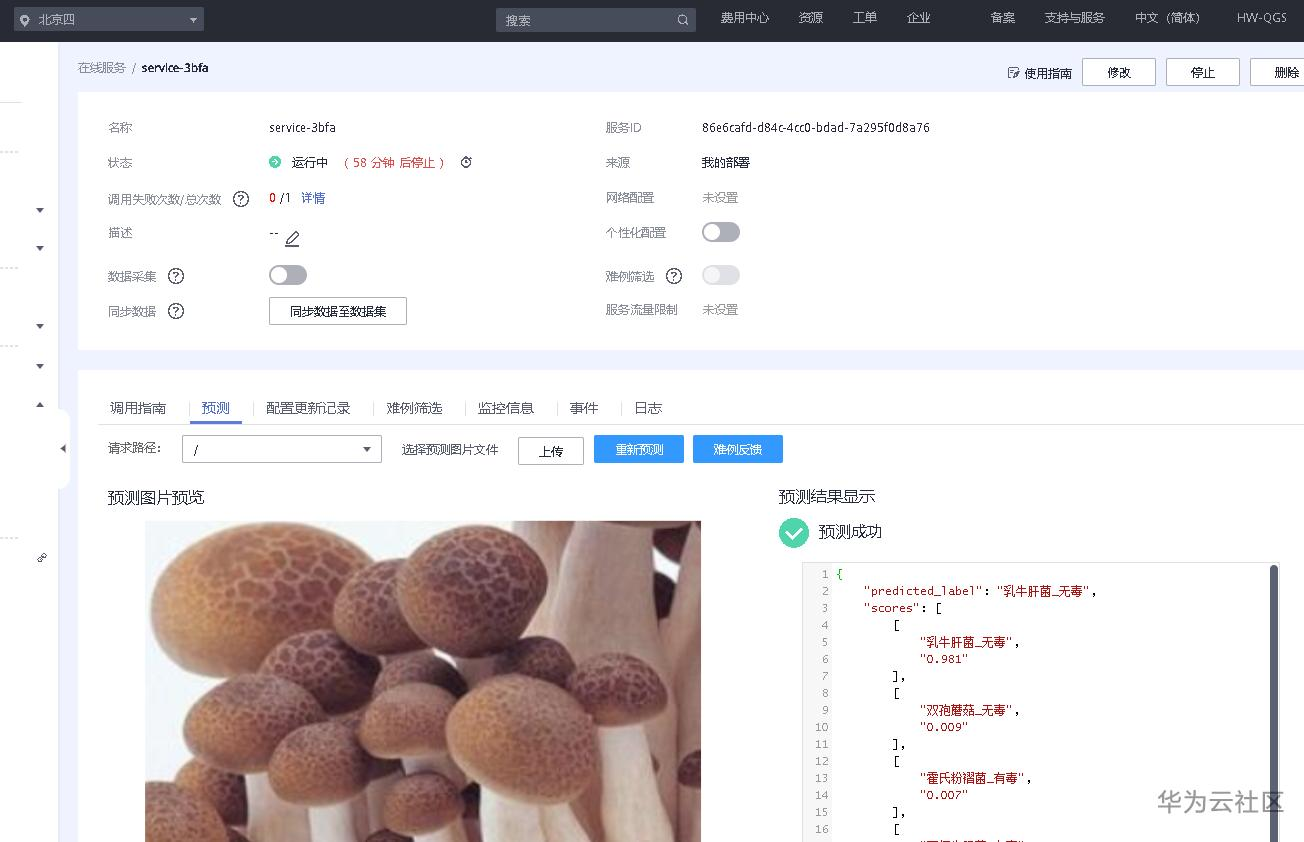Click 未设置 in the 网络配置 row
Image resolution: width=1304 pixels, height=842 pixels.
[x=720, y=198]
